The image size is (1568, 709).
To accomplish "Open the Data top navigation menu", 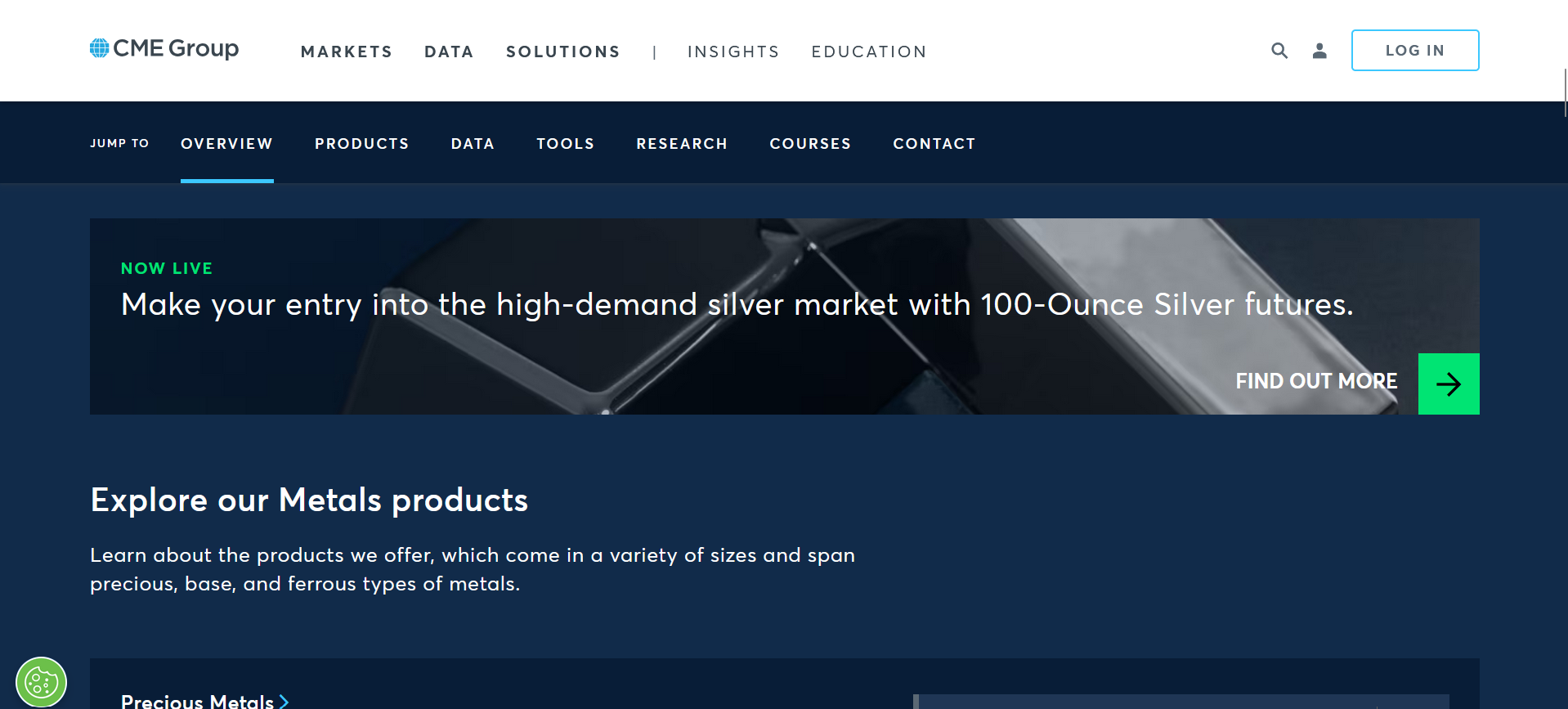I will click(x=449, y=52).
